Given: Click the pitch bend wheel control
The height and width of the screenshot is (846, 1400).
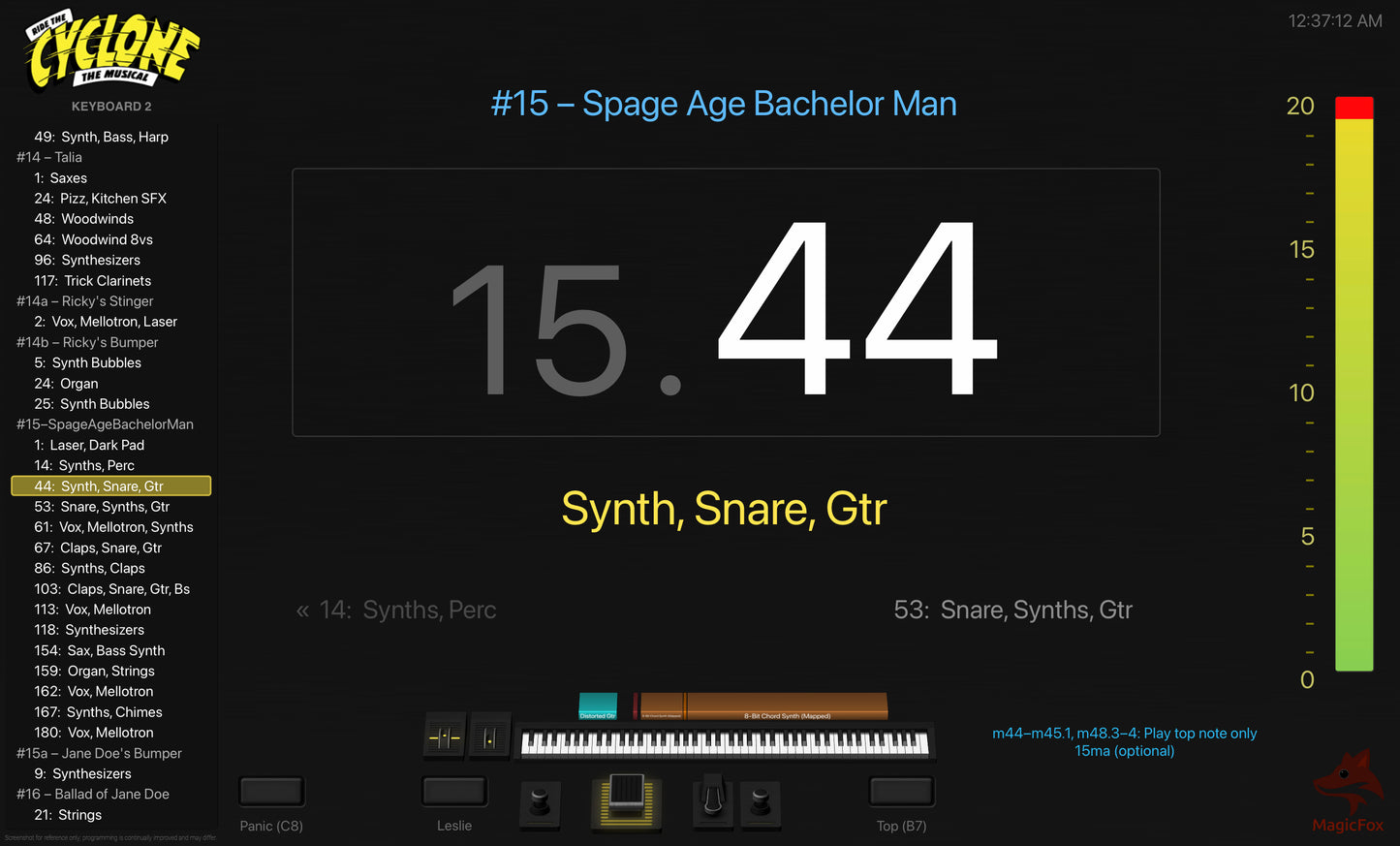Looking at the screenshot, I should point(445,738).
